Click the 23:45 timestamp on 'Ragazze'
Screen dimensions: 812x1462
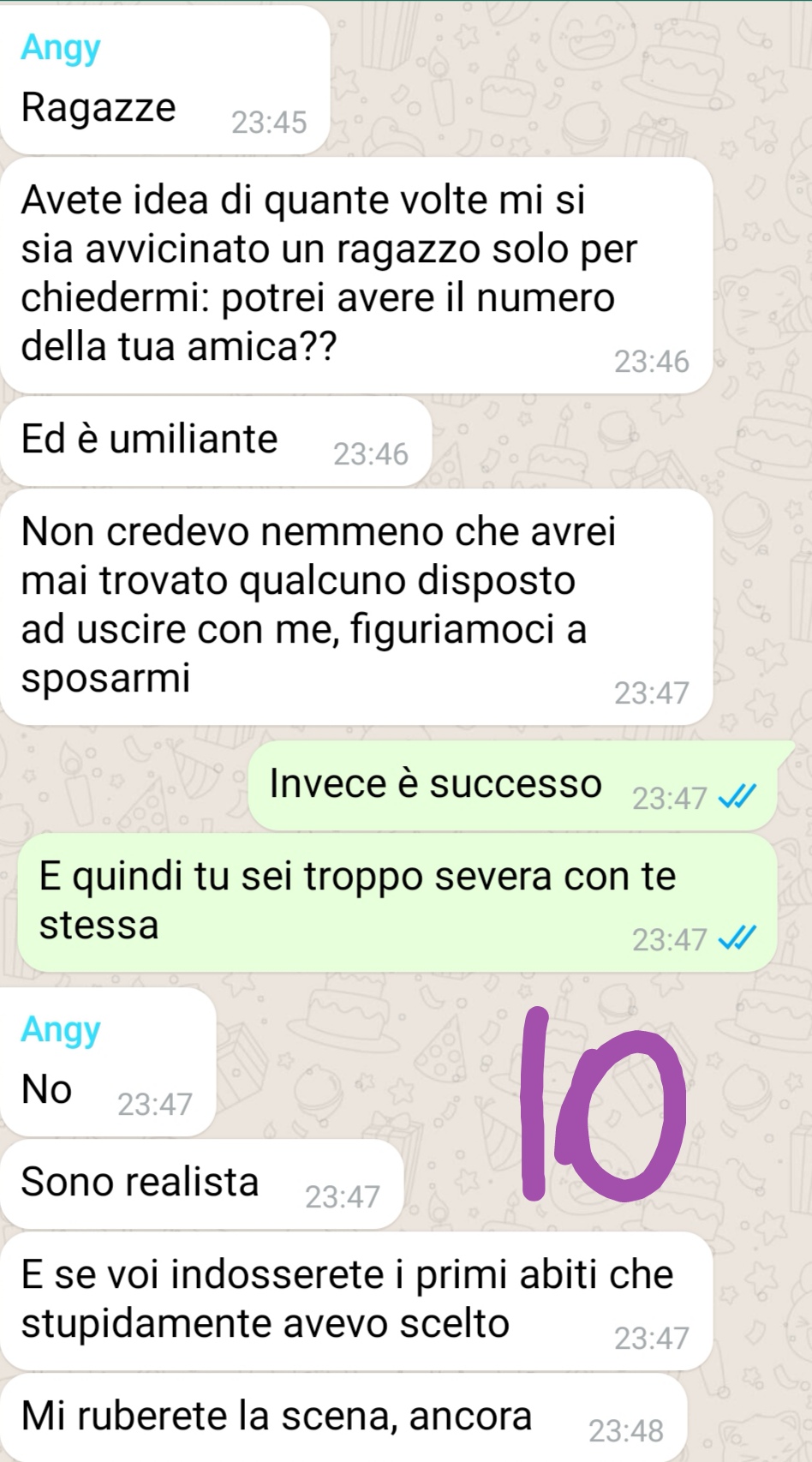coord(269,123)
